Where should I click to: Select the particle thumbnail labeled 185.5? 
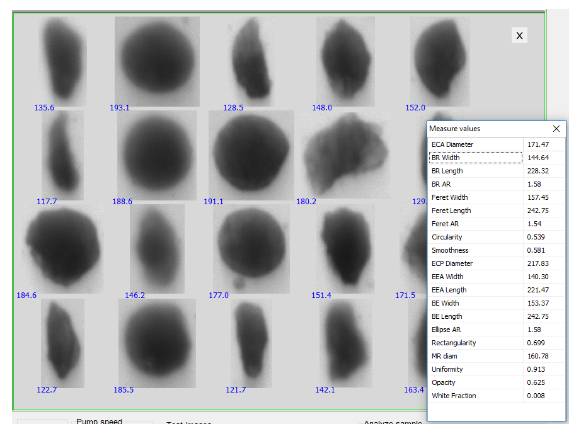(157, 343)
